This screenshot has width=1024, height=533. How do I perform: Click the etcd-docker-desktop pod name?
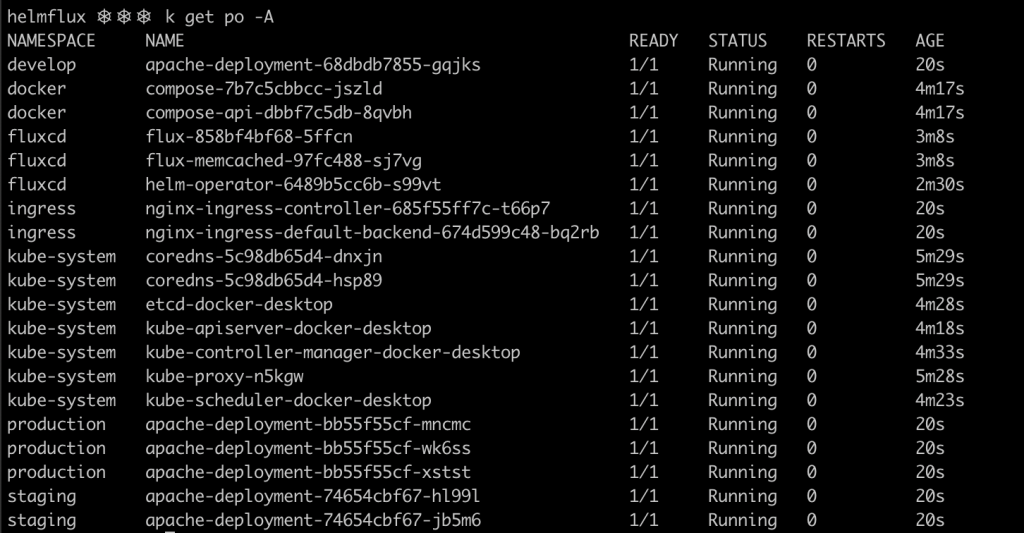[x=239, y=304]
